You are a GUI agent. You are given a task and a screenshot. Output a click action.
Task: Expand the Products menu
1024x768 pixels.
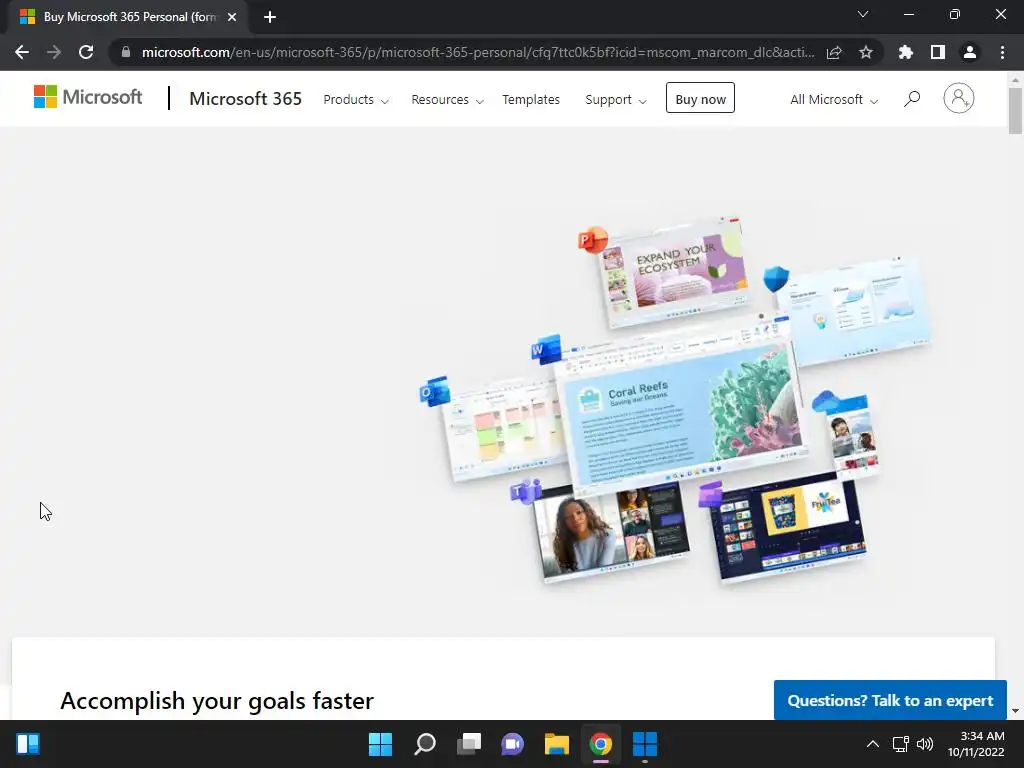pyautogui.click(x=356, y=100)
